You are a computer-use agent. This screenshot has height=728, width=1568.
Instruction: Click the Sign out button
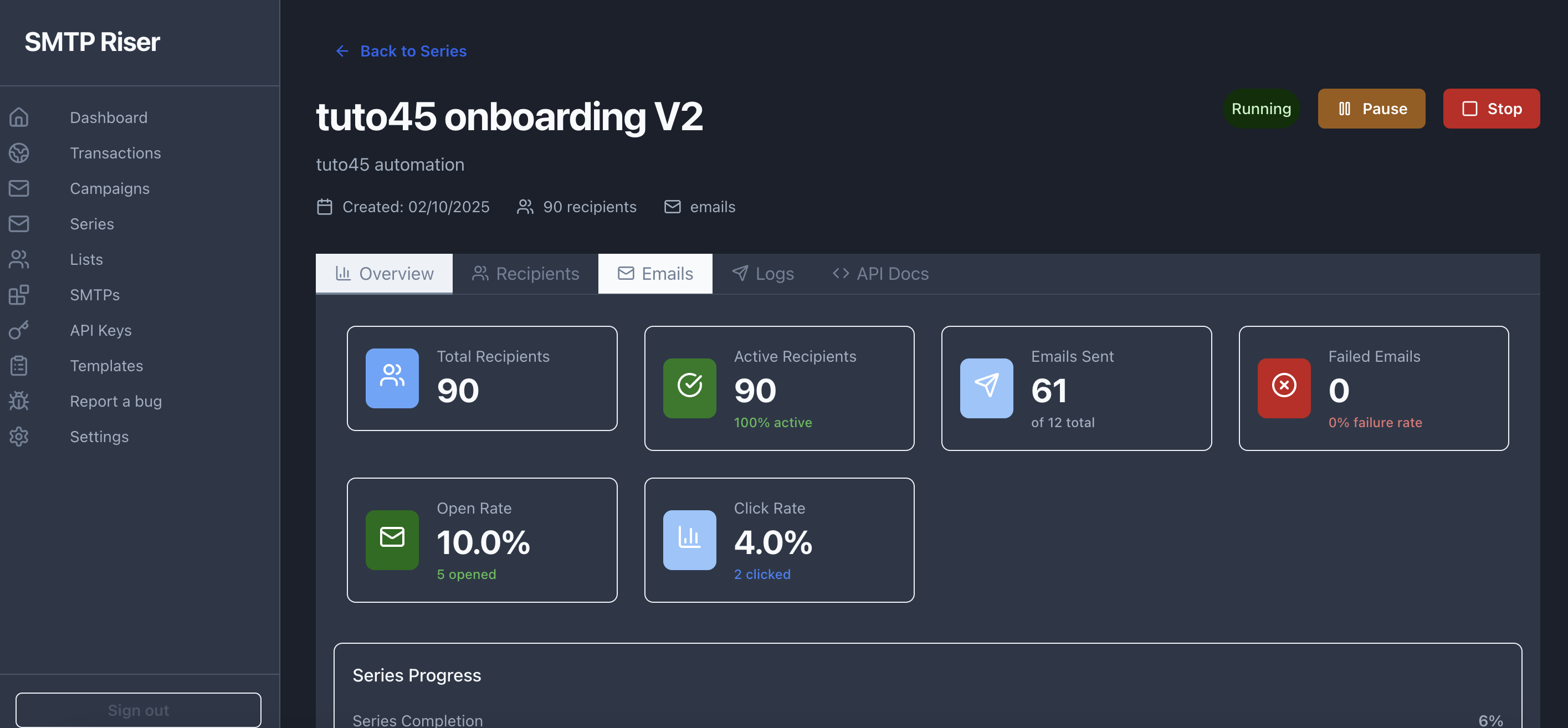(138, 710)
